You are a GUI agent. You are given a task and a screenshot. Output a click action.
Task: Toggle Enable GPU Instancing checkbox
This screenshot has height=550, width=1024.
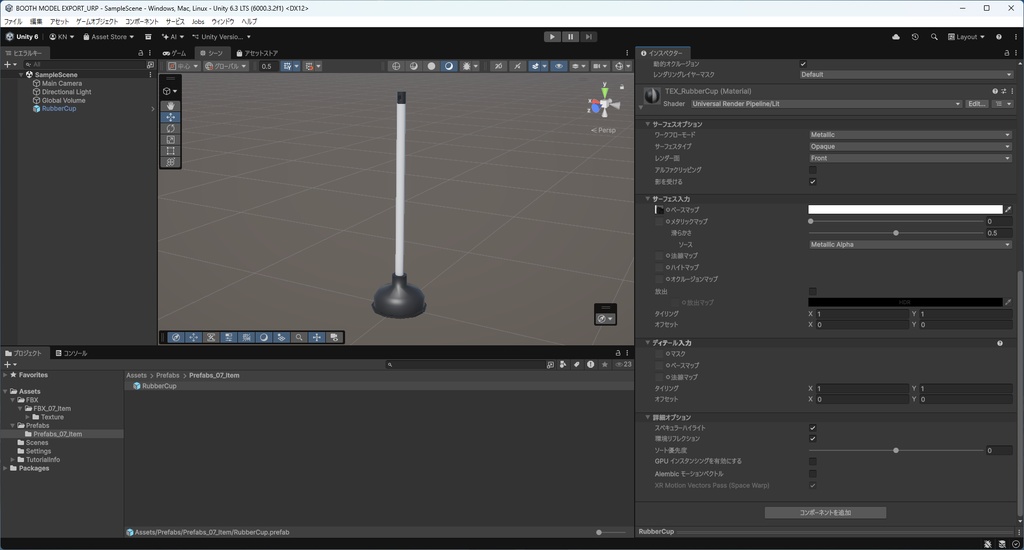812,461
